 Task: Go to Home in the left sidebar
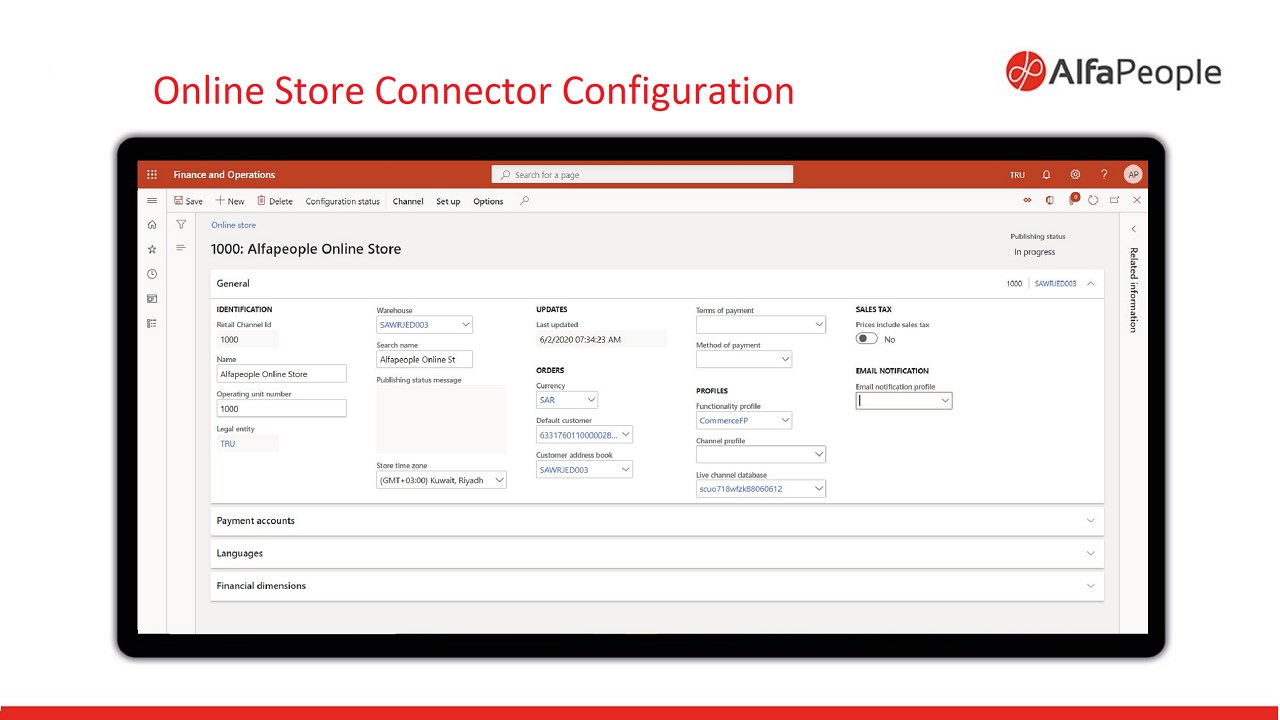coord(152,225)
